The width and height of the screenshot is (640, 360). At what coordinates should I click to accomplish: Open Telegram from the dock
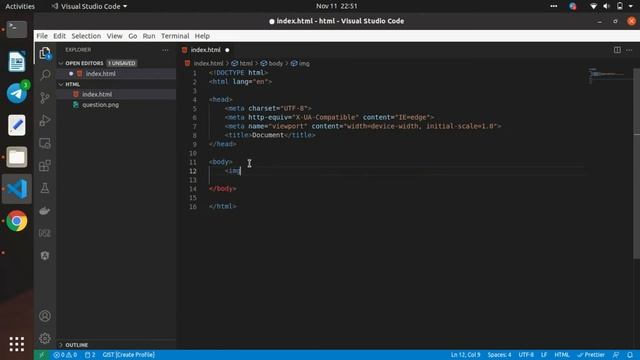coord(17,93)
